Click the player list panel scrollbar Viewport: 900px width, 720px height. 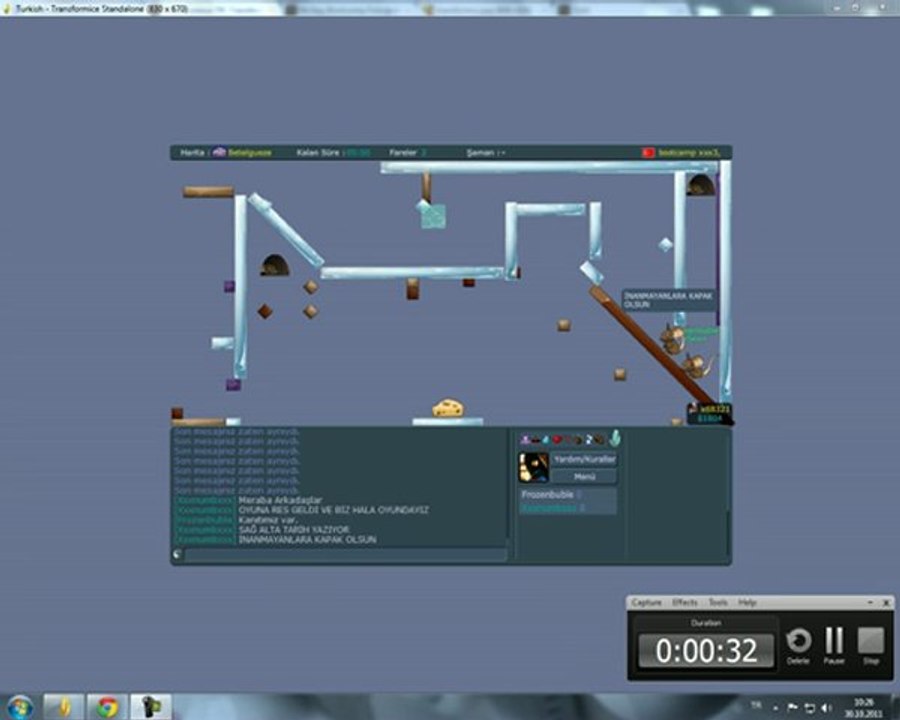[728, 531]
